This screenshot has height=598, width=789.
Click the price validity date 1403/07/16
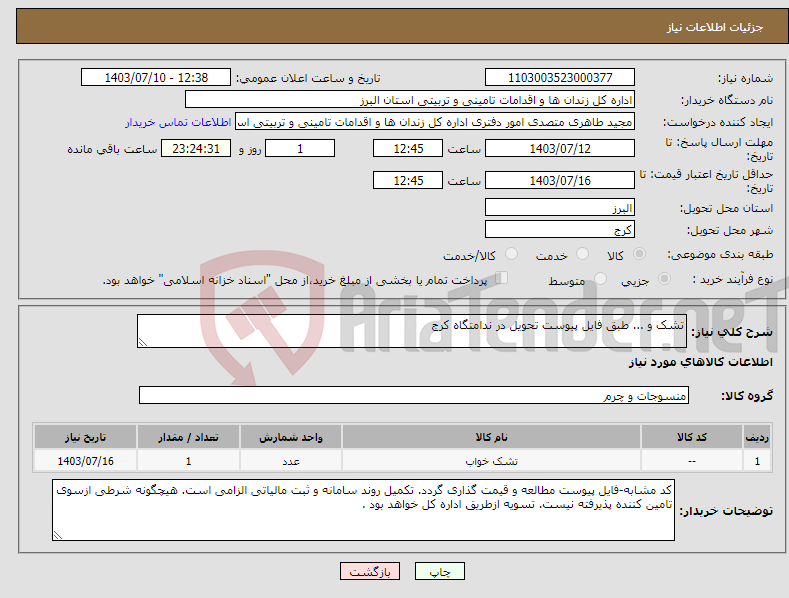[x=560, y=180]
